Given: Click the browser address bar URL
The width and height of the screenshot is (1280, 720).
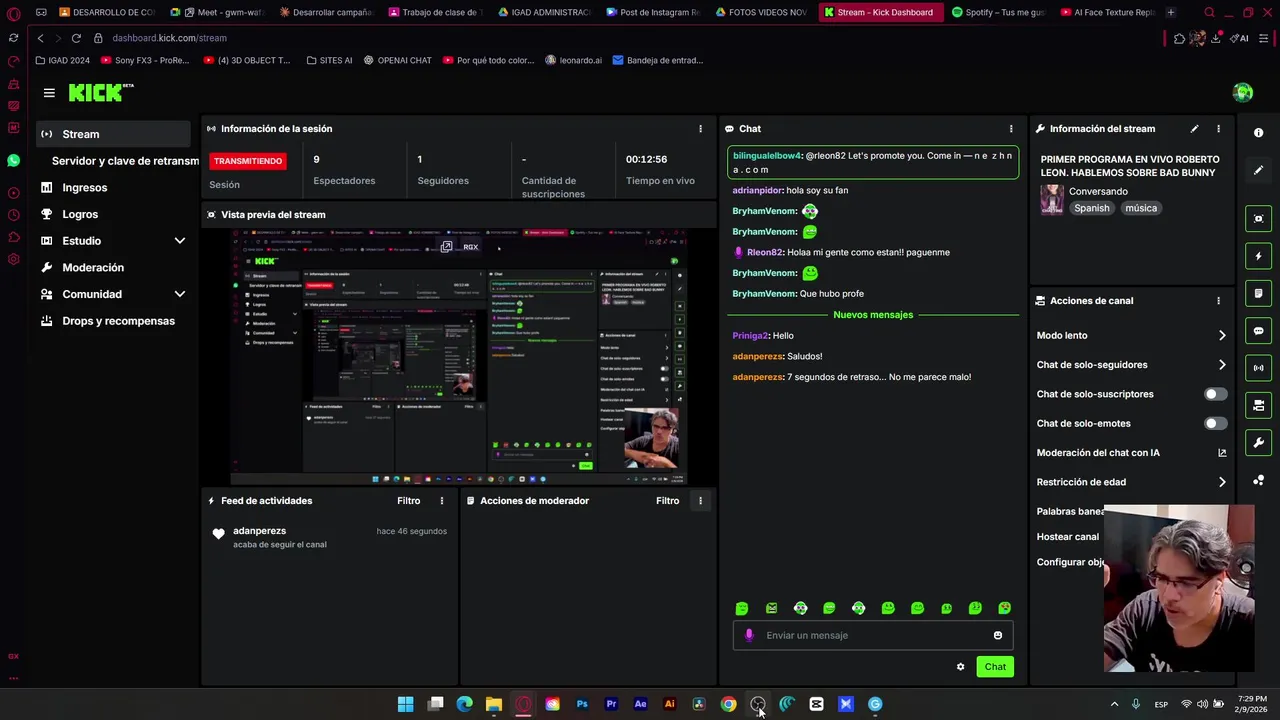Looking at the screenshot, I should (169, 38).
